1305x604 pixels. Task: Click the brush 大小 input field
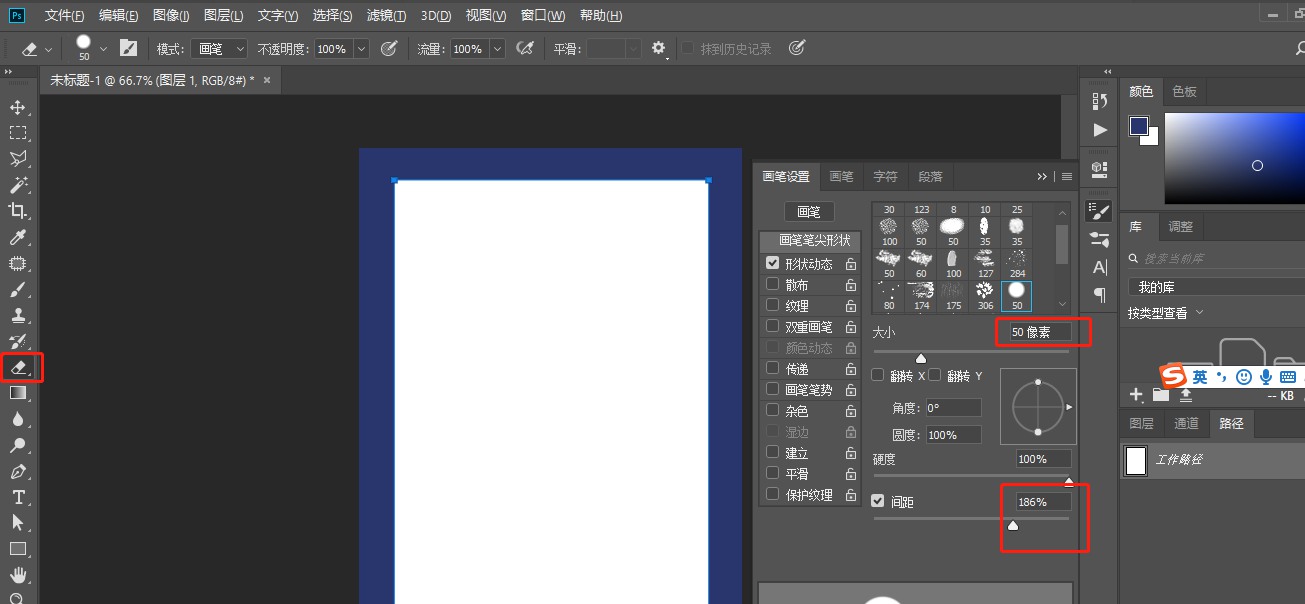(1040, 331)
